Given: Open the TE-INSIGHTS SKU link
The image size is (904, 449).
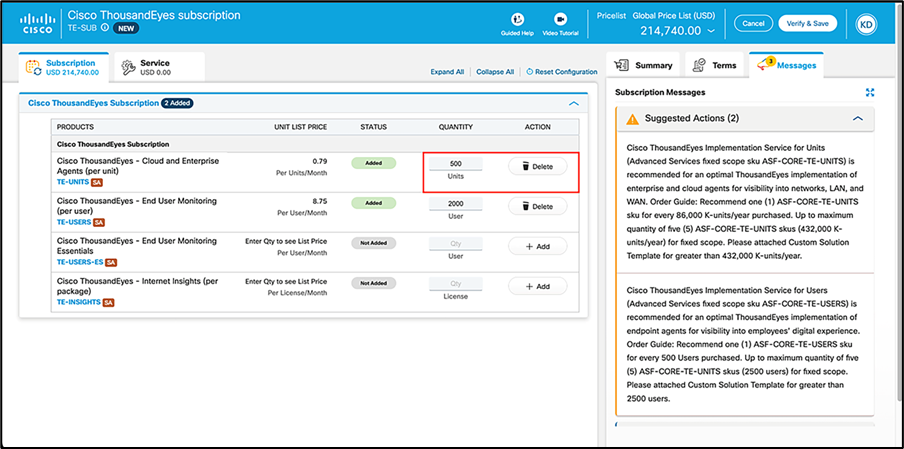Looking at the screenshot, I should tap(78, 302).
